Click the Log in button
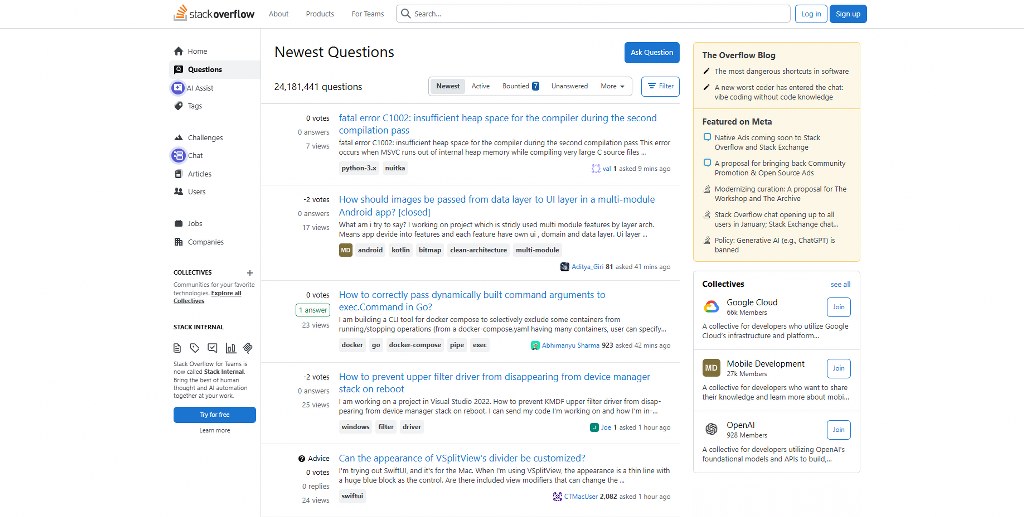 [811, 14]
